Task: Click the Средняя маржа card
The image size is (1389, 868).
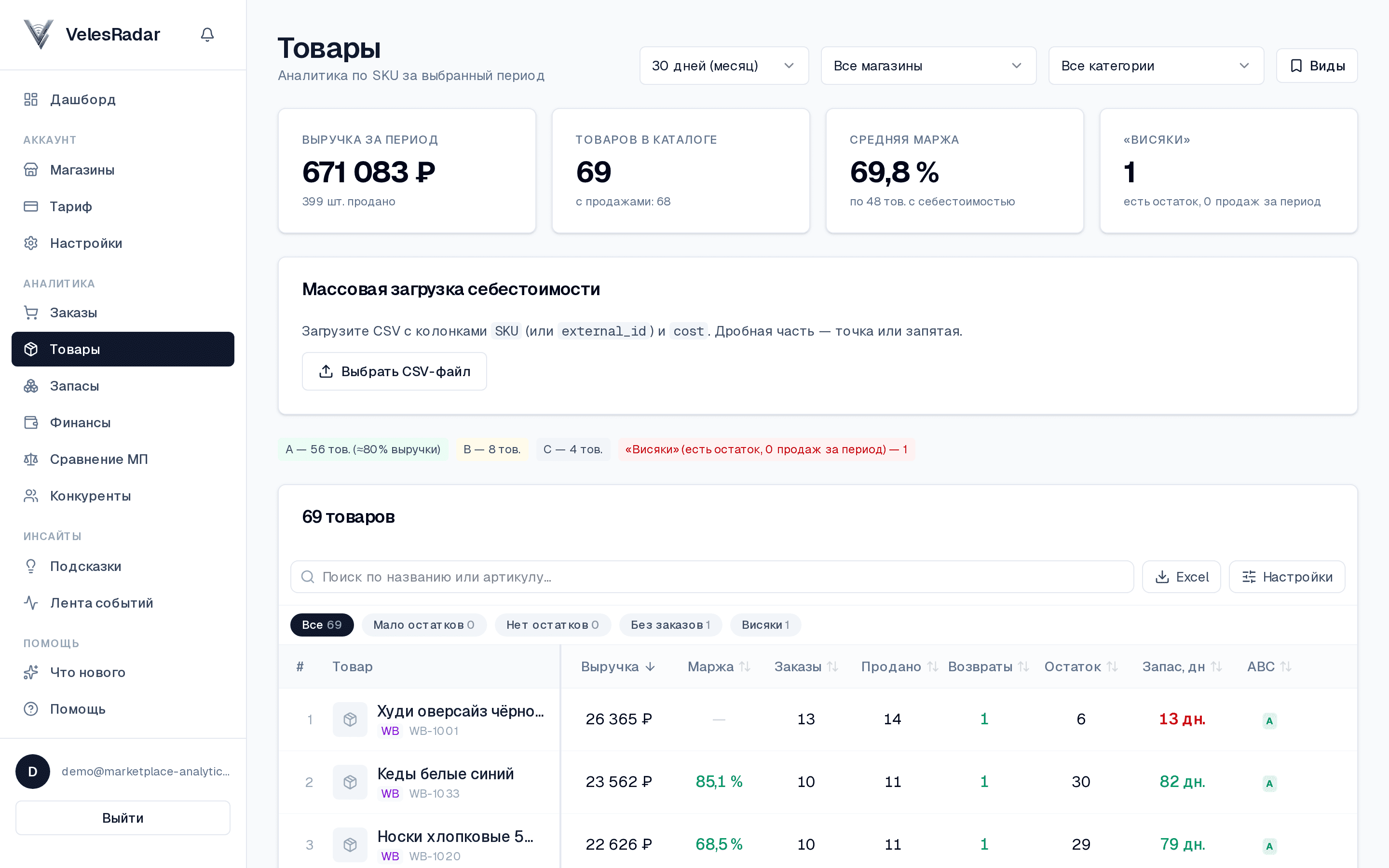Action: tap(954, 171)
